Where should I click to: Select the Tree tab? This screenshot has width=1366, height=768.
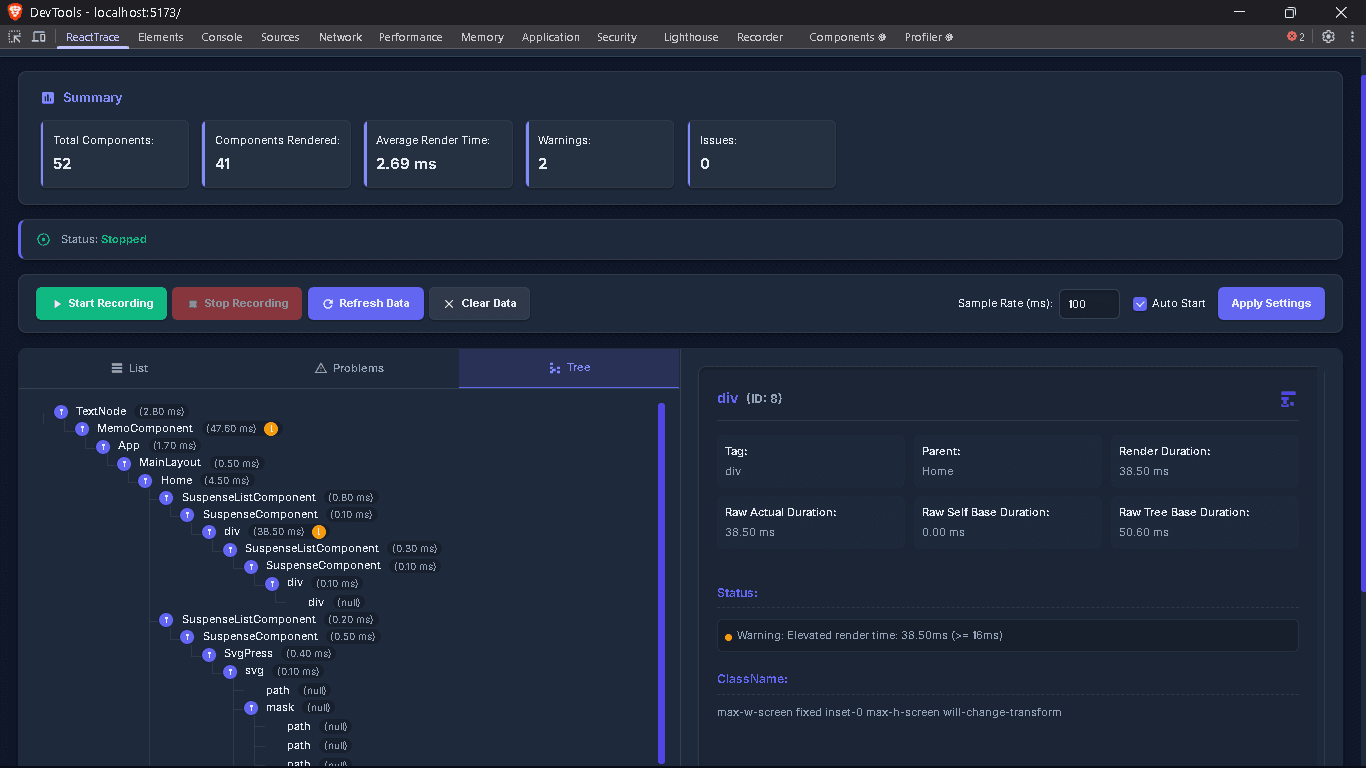569,368
